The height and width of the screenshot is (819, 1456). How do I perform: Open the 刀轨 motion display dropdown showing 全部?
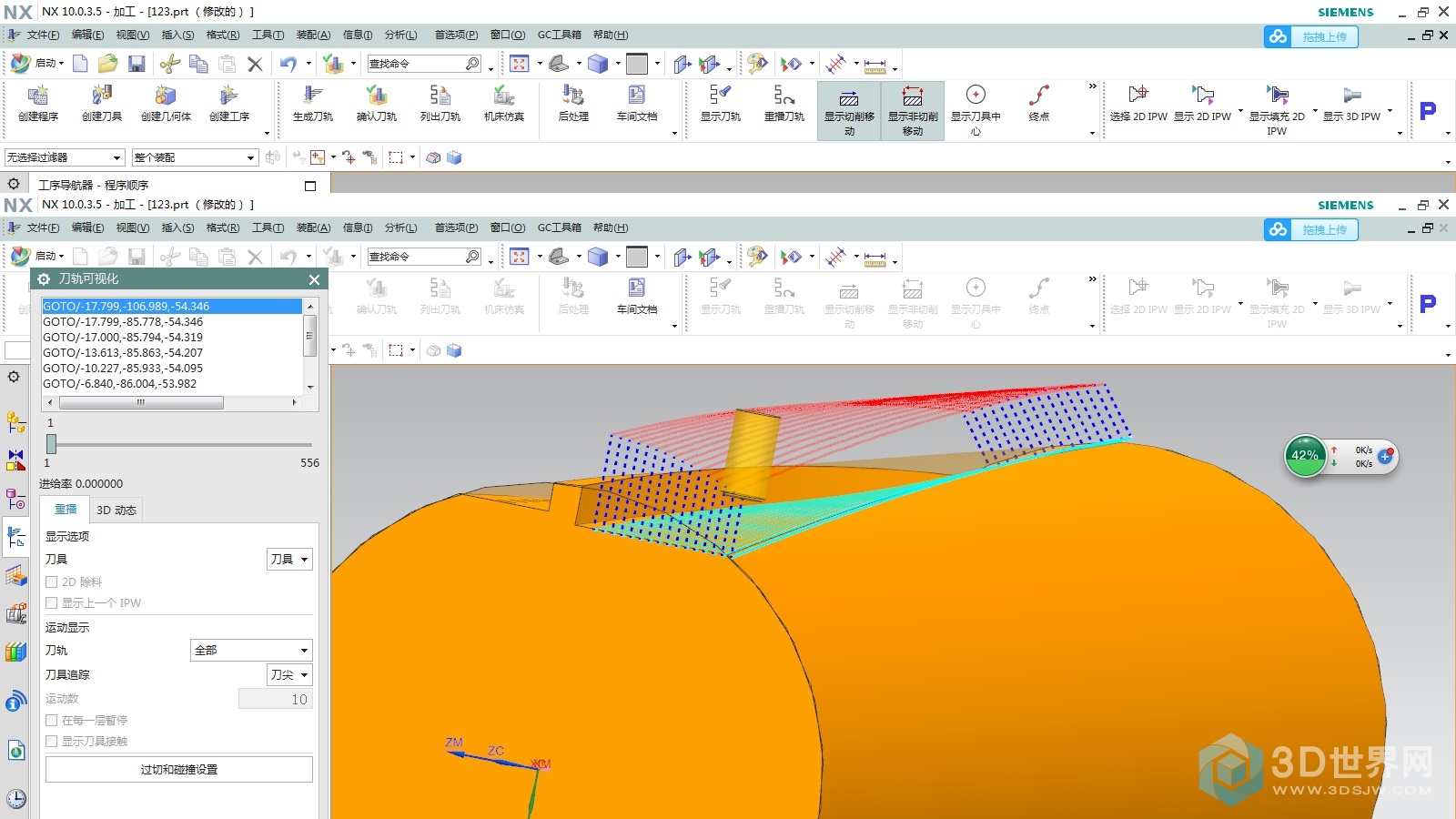(x=251, y=651)
